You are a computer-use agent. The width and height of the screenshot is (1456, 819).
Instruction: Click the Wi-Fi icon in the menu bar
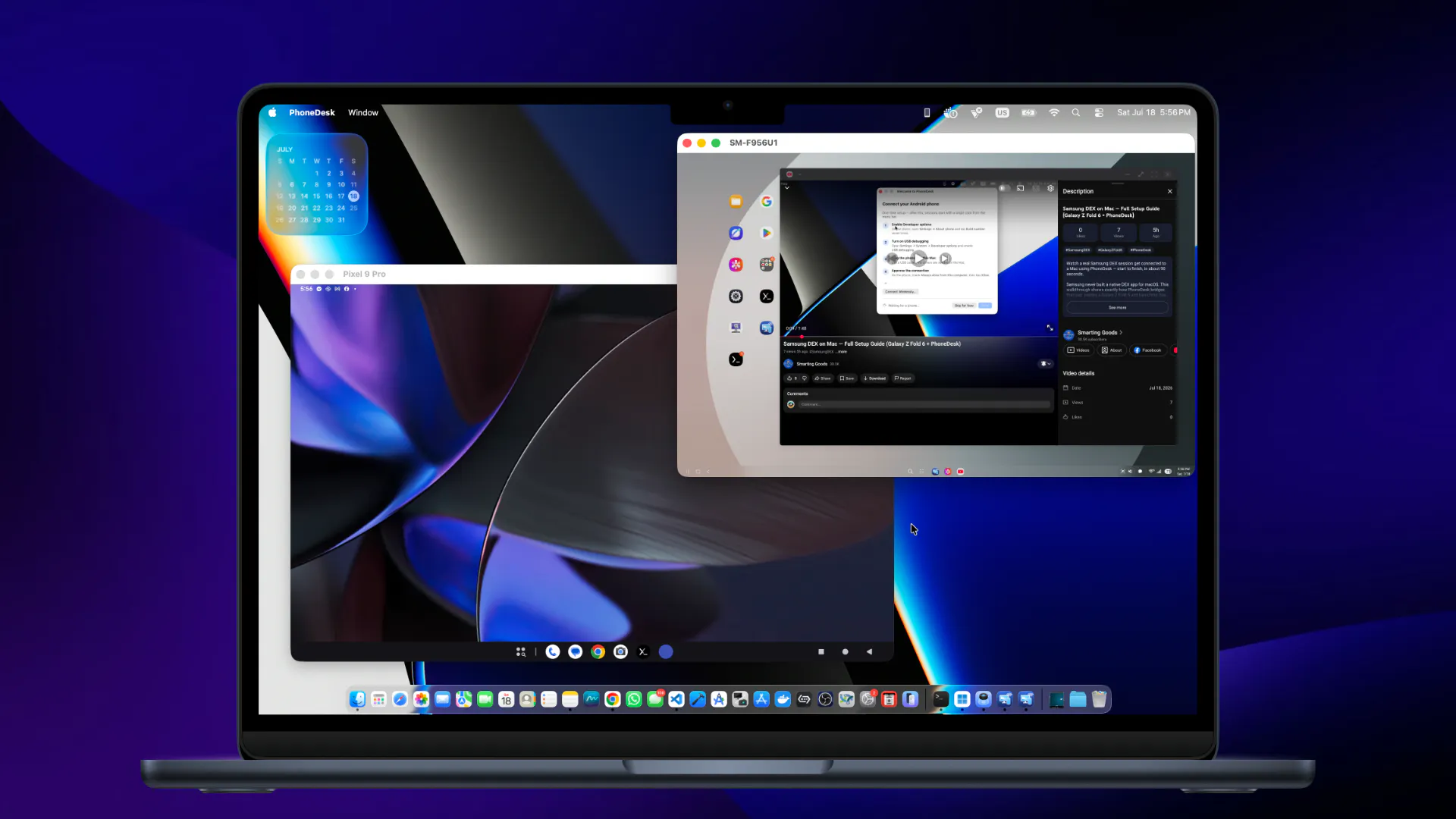1054,112
